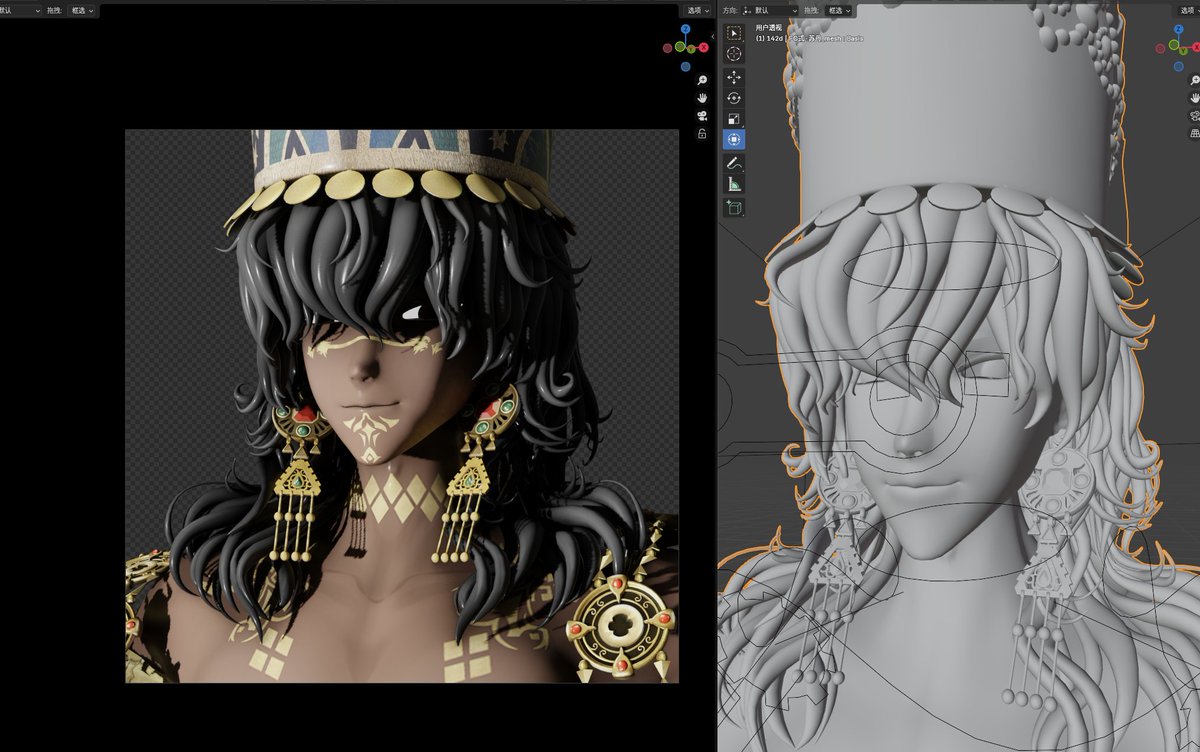Open the 选项 options dropdown in right viewport
The width and height of the screenshot is (1200, 752).
1189,10
